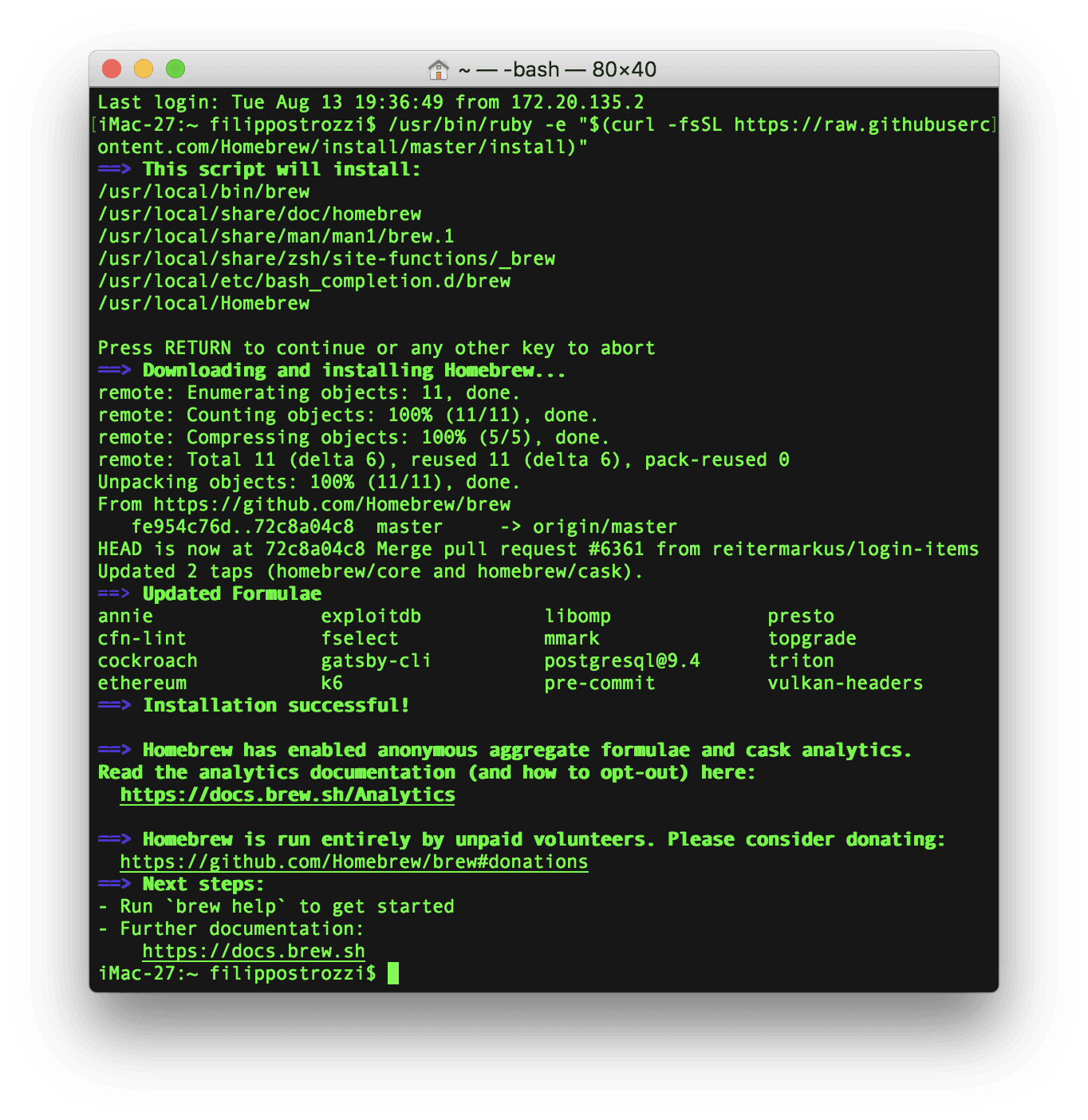Image resolution: width=1088 pixels, height=1120 pixels.
Task: Click the commit range "fe954c76d..72c8a04c8"
Action: (x=242, y=527)
